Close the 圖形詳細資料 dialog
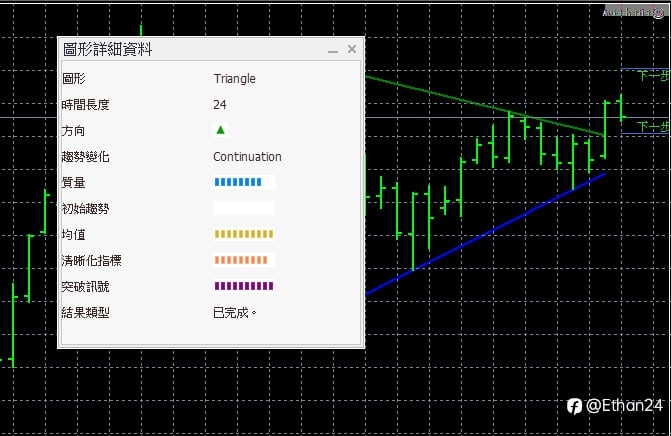671x436 pixels. 352,49
